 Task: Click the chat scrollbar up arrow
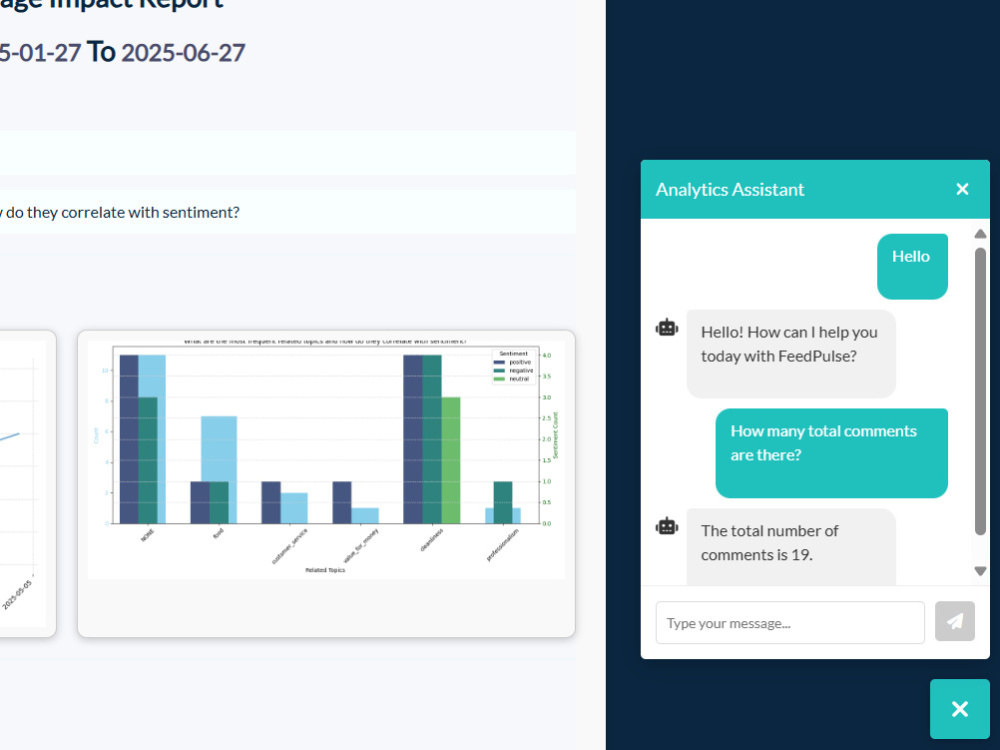click(x=981, y=234)
